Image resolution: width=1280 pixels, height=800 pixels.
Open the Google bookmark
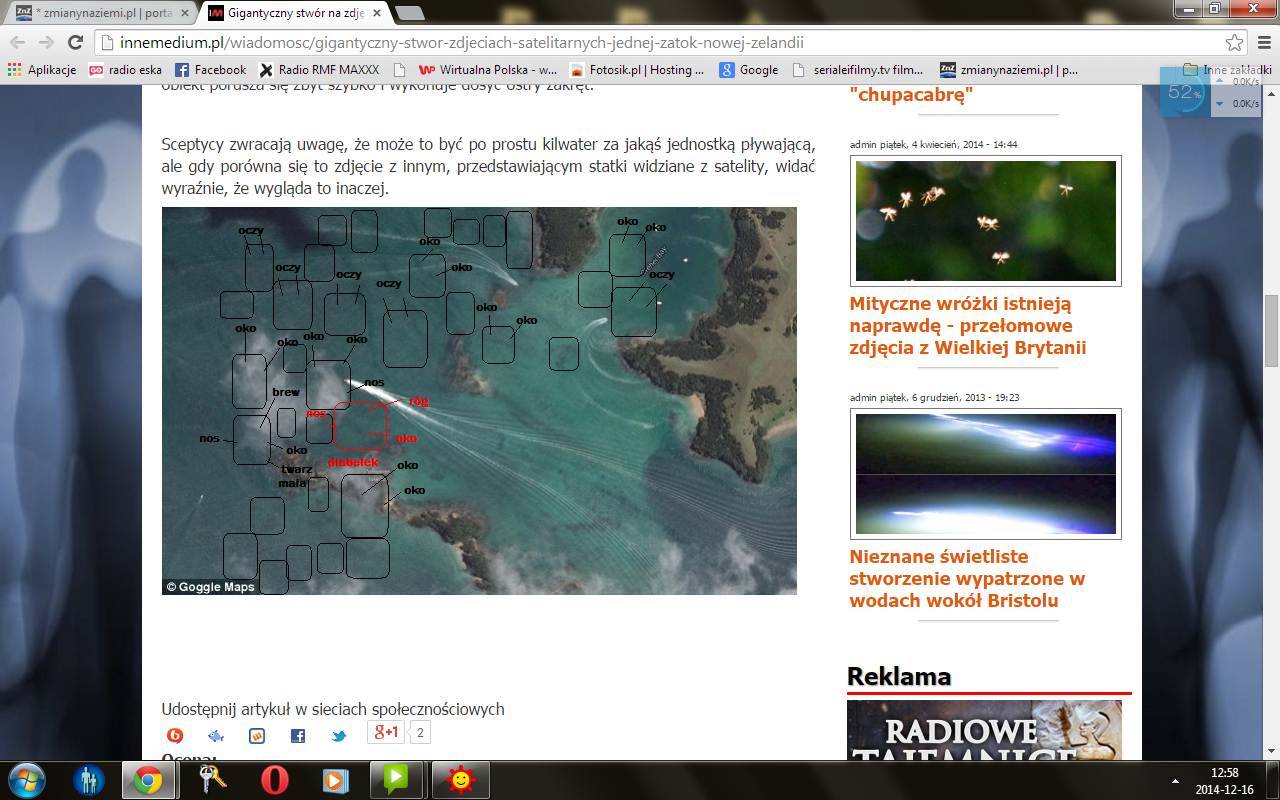point(748,70)
